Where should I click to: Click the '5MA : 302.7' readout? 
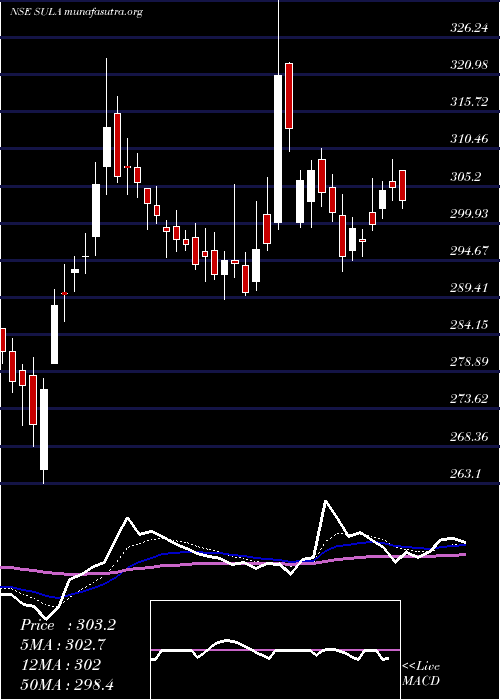(64, 645)
